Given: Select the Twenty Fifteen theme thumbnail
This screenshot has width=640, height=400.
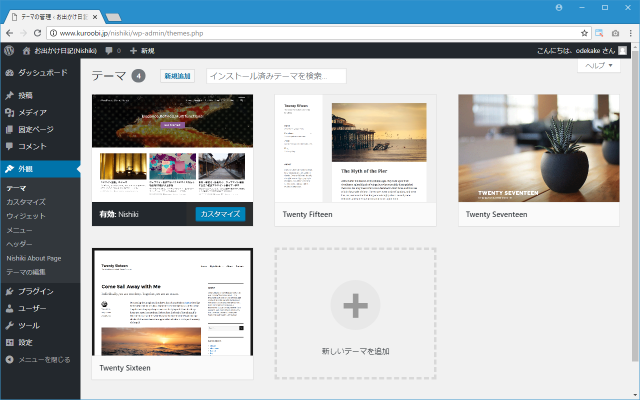Looking at the screenshot, I should pyautogui.click(x=355, y=148).
